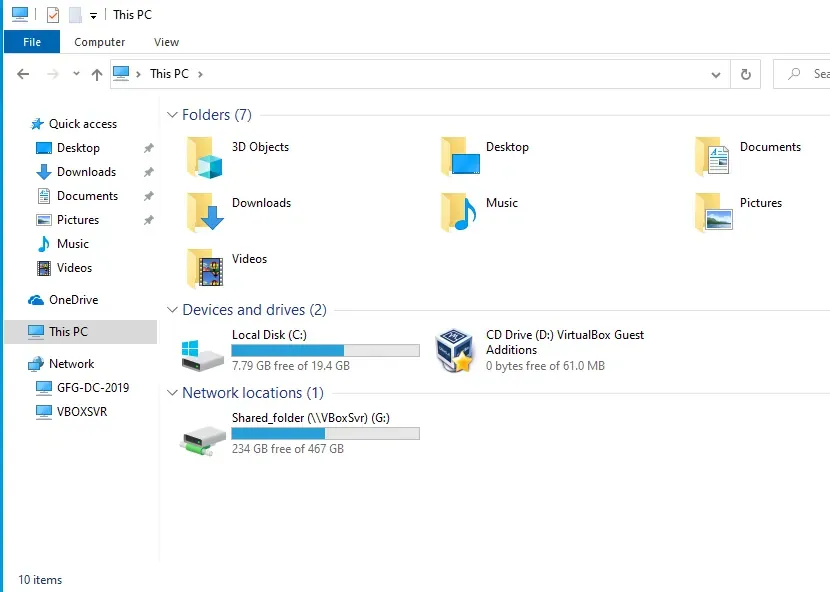Open the recent locations dropdown arrow
Screen dimensions: 830x592
coord(75,74)
